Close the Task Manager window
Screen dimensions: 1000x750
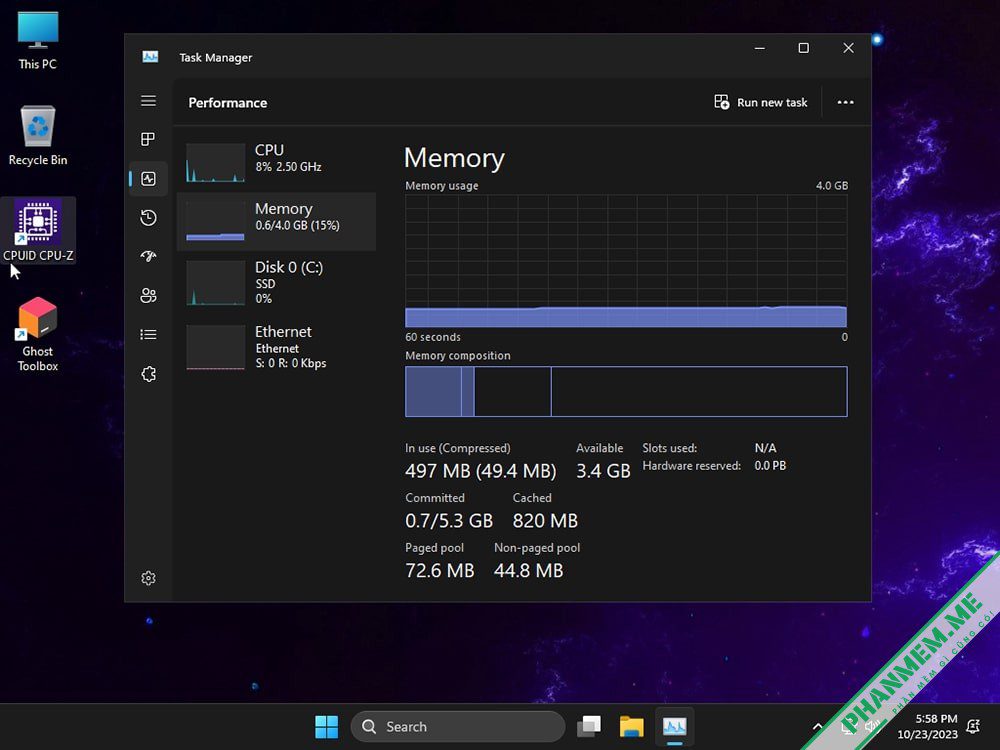coord(848,48)
